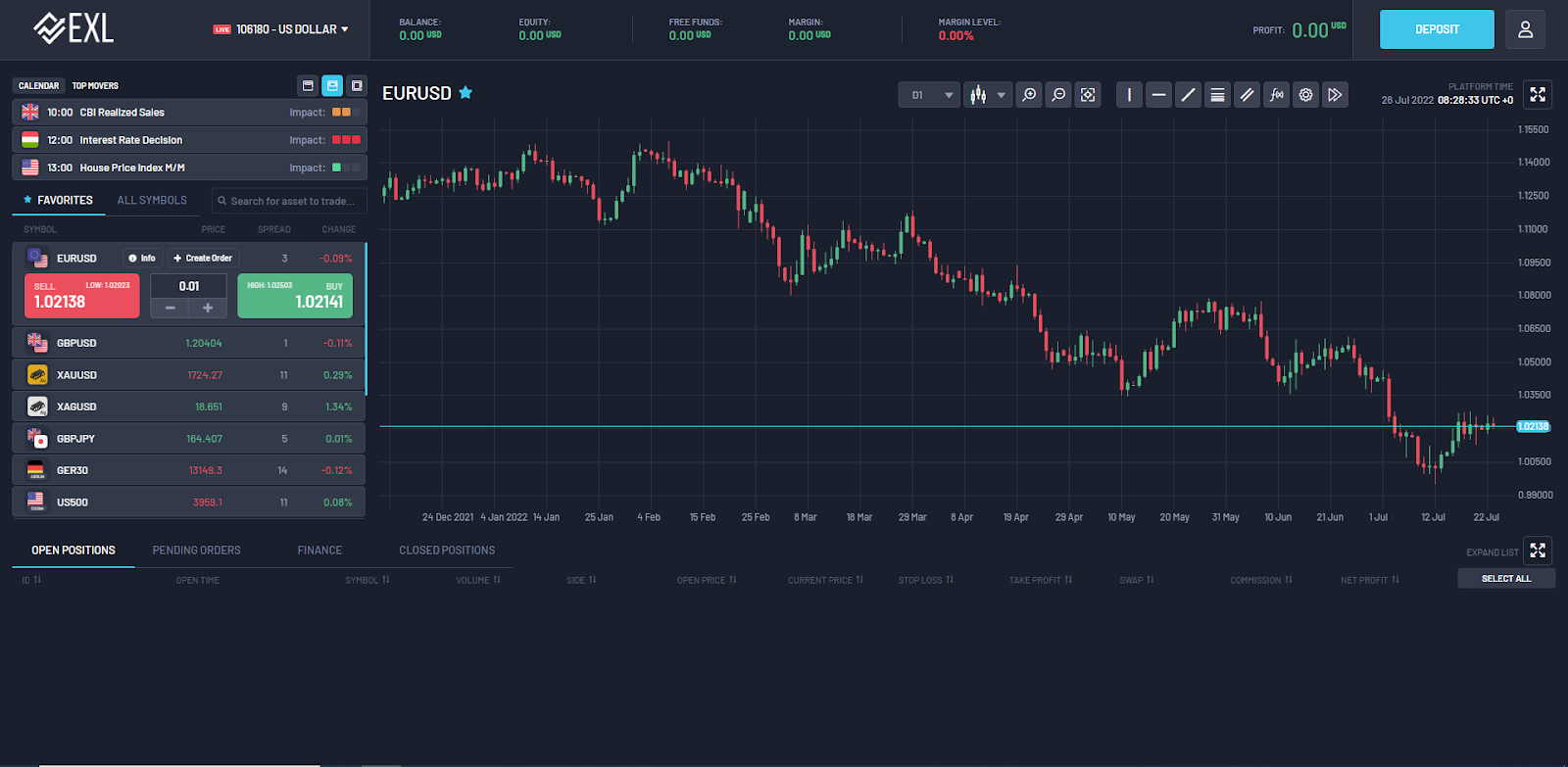Open the D1 timeframe dropdown
1568x767 pixels.
(929, 95)
